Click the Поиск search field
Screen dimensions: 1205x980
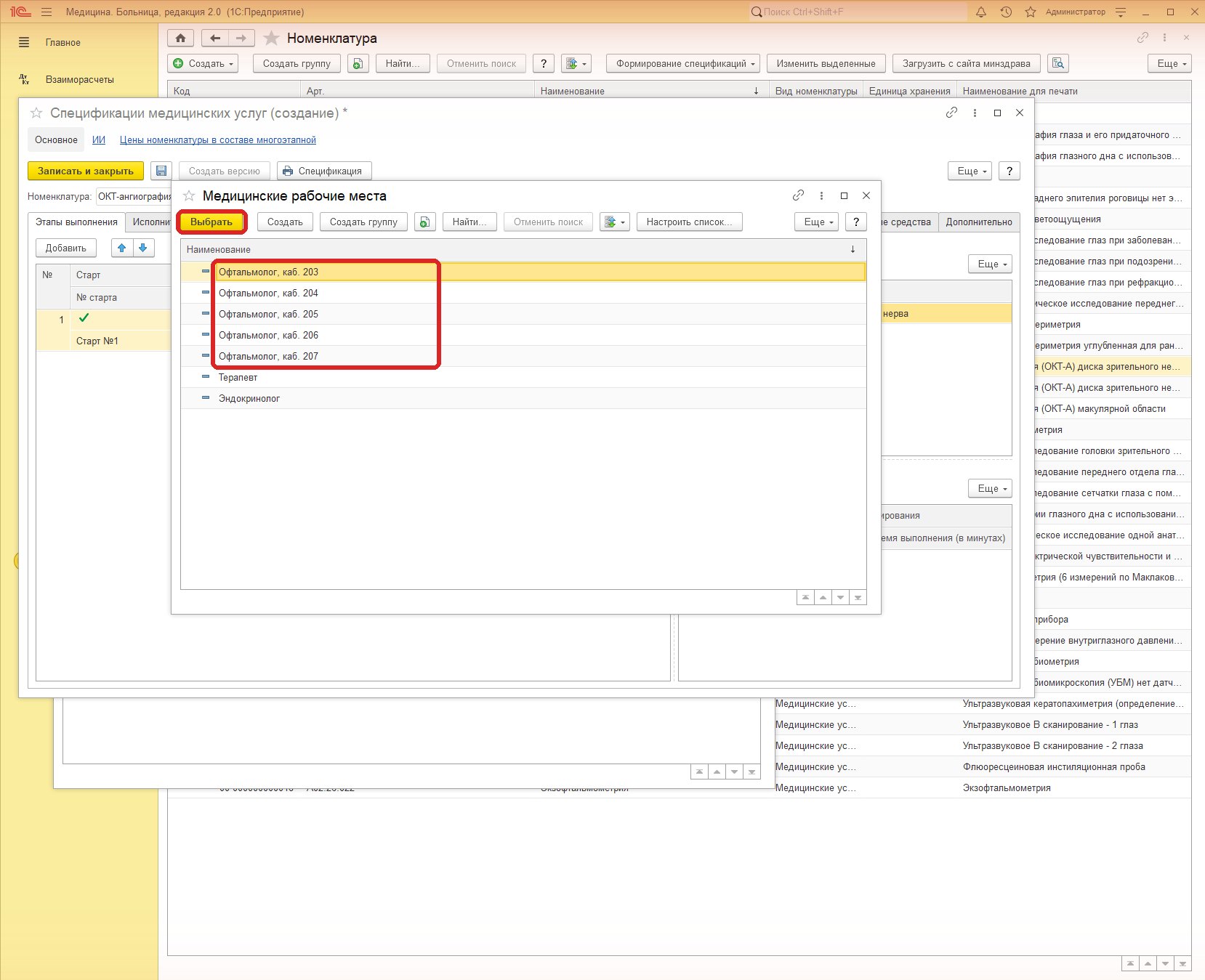[858, 12]
